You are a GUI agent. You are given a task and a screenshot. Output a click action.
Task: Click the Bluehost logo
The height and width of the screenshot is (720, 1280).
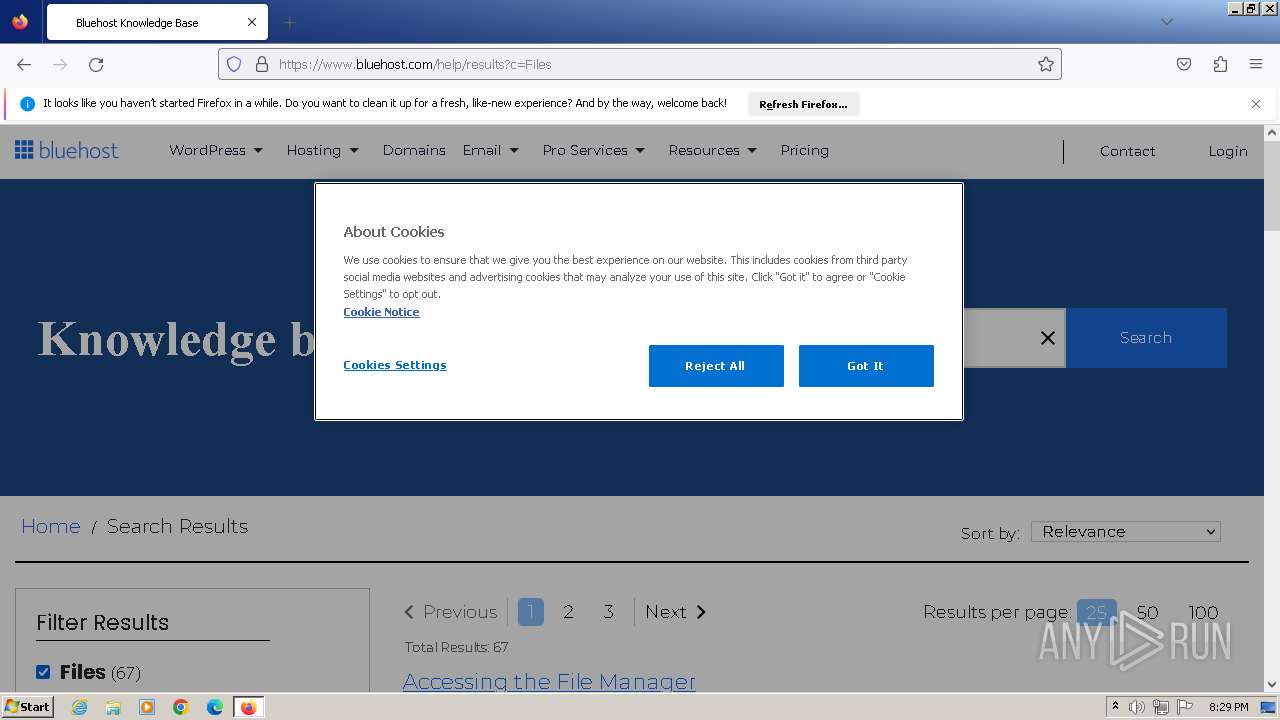point(66,150)
